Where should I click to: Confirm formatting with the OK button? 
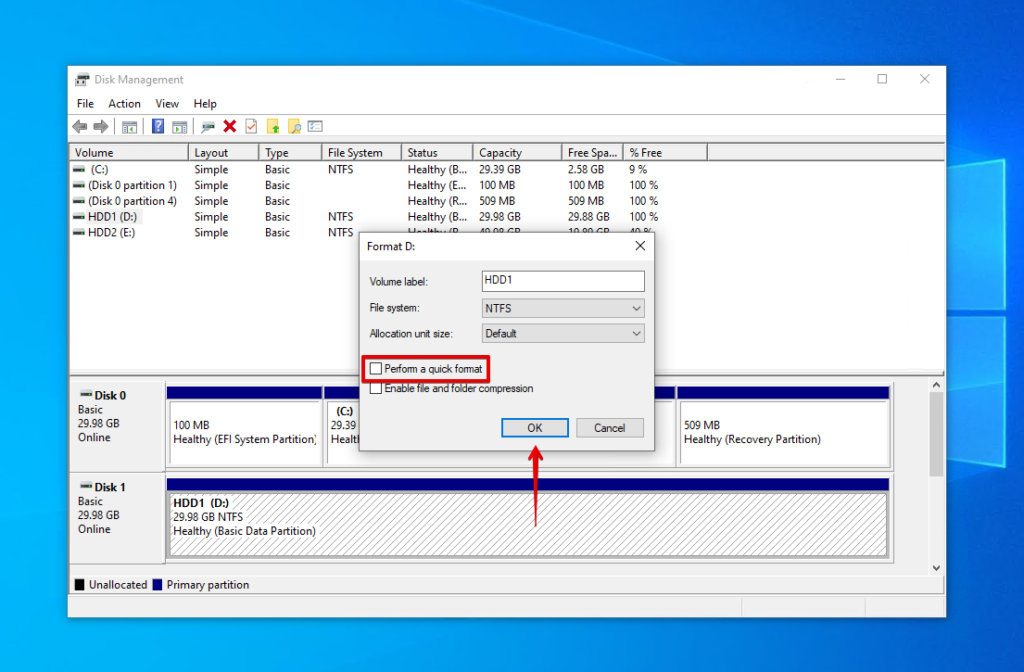pyautogui.click(x=534, y=427)
